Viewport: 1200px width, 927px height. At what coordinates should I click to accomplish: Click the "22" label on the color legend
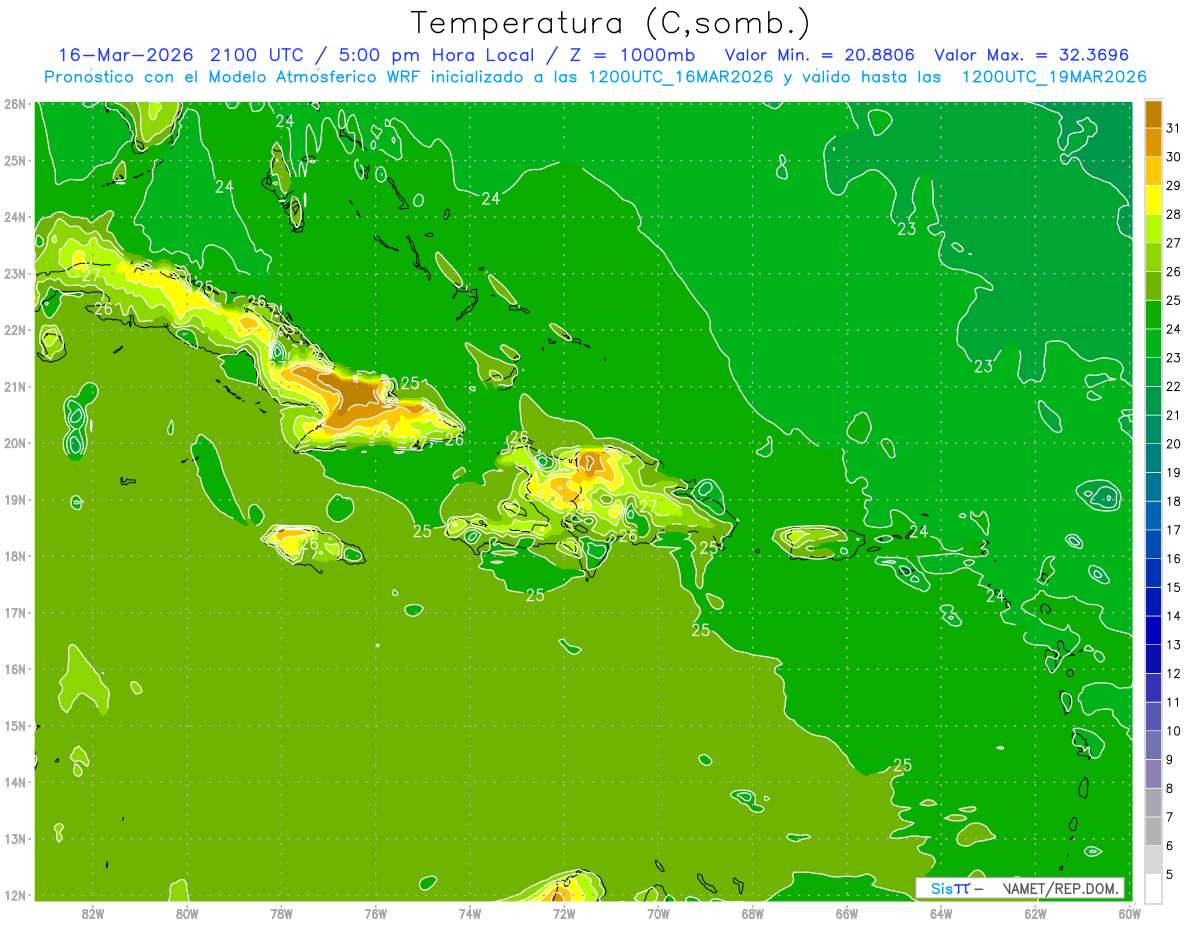pos(1173,386)
